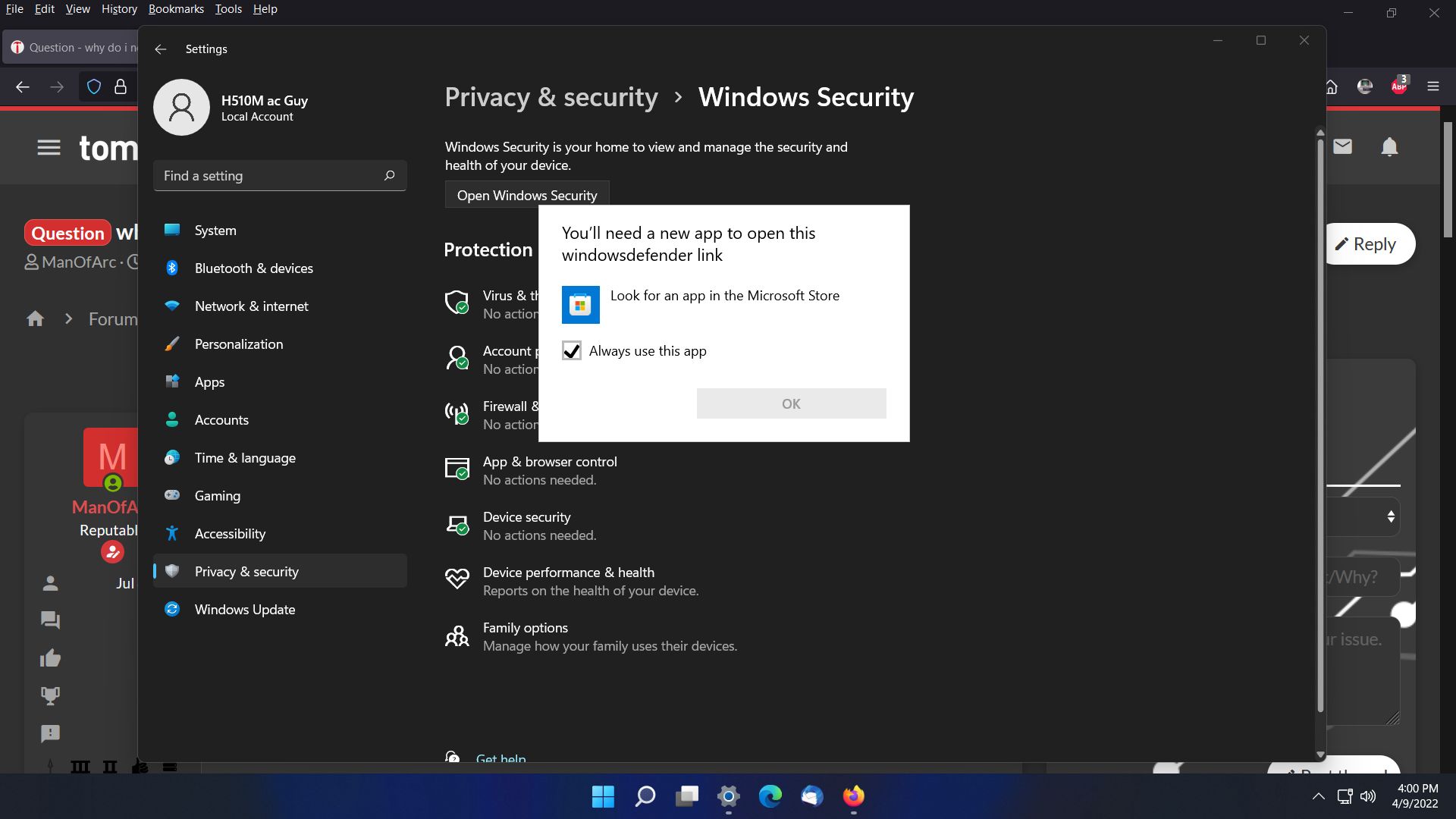Open the forum inbox envelope icon

click(x=1343, y=146)
